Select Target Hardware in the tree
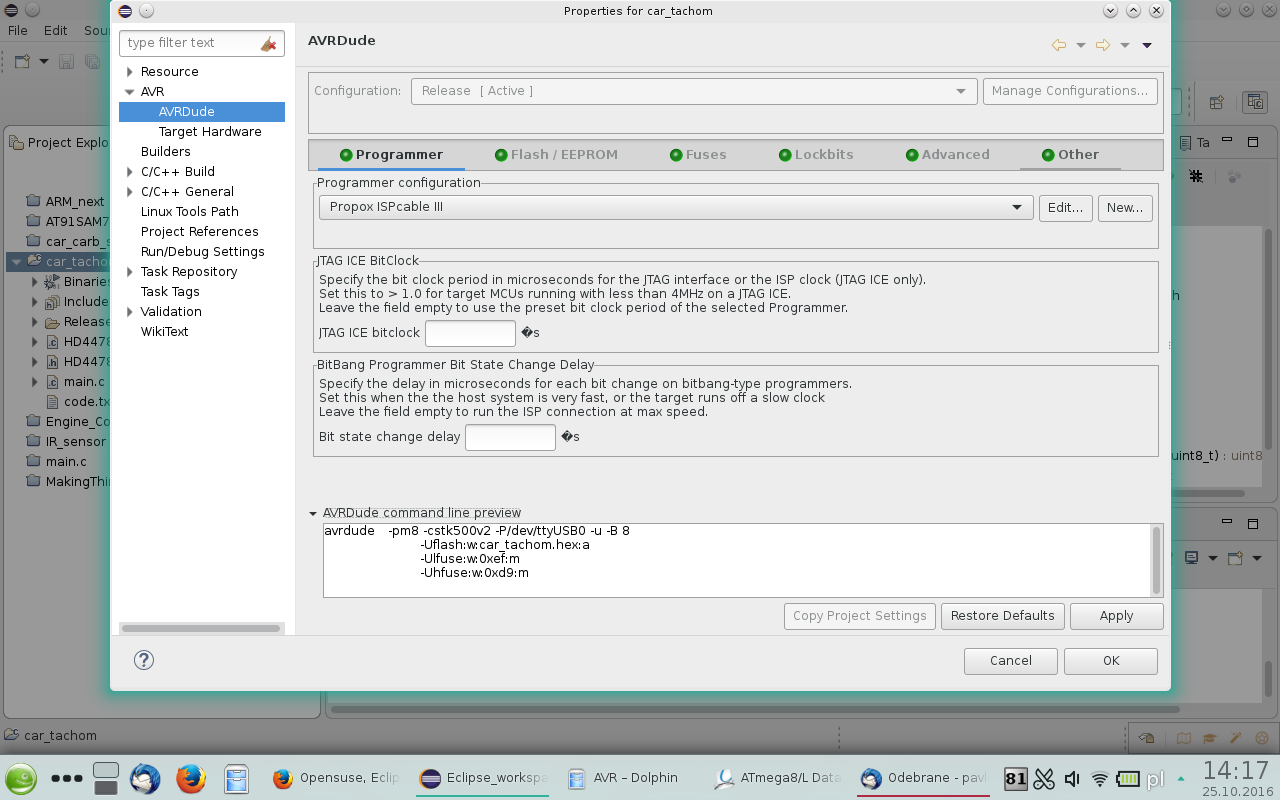The height and width of the screenshot is (800, 1280). (210, 132)
